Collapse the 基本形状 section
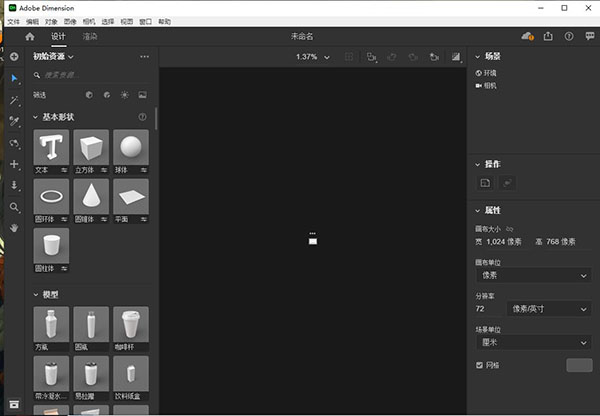The image size is (600, 416). [35, 118]
